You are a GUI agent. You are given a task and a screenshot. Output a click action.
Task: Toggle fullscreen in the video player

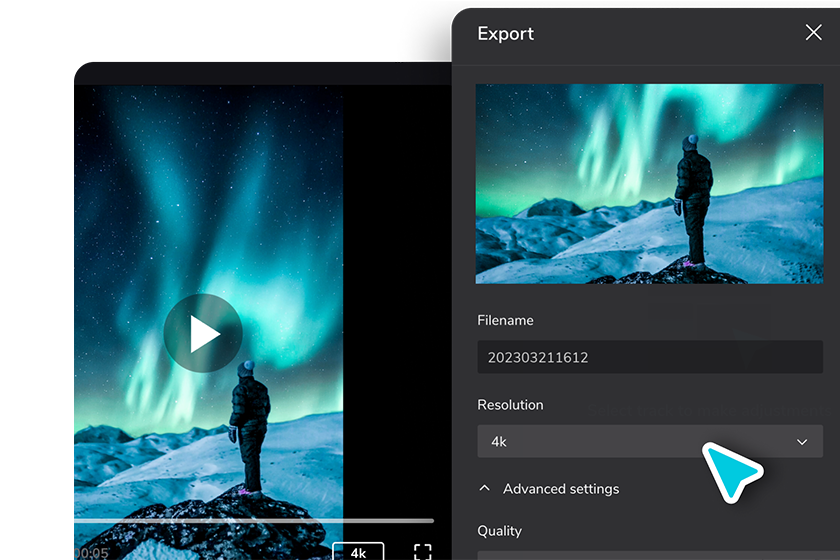coord(422,551)
